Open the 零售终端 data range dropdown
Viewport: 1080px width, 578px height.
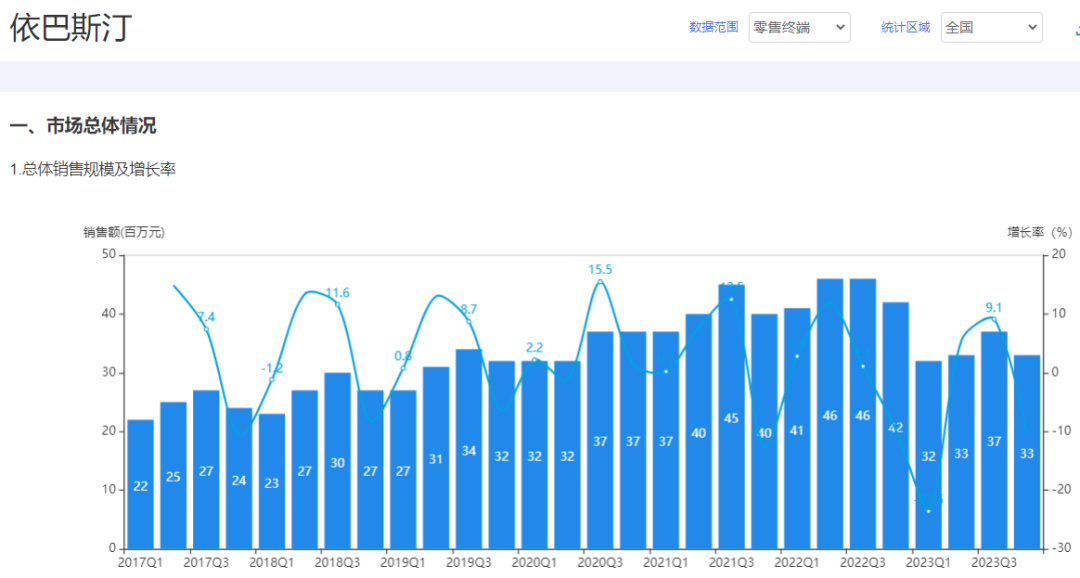(799, 28)
